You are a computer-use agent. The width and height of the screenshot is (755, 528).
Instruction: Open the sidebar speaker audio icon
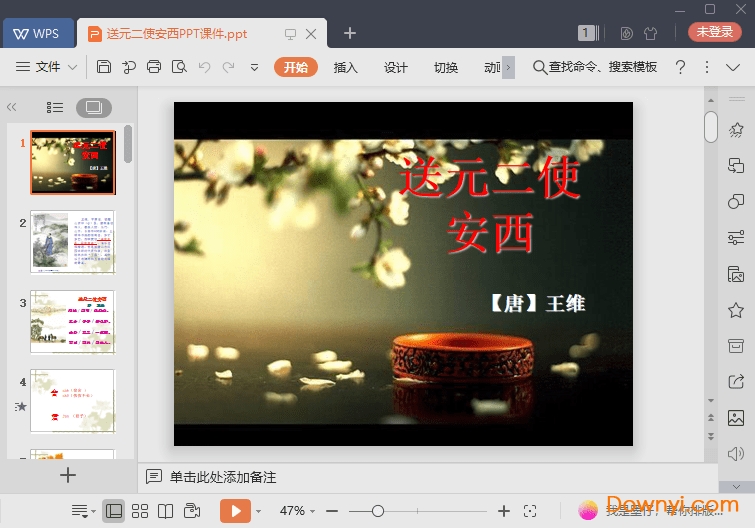(736, 453)
